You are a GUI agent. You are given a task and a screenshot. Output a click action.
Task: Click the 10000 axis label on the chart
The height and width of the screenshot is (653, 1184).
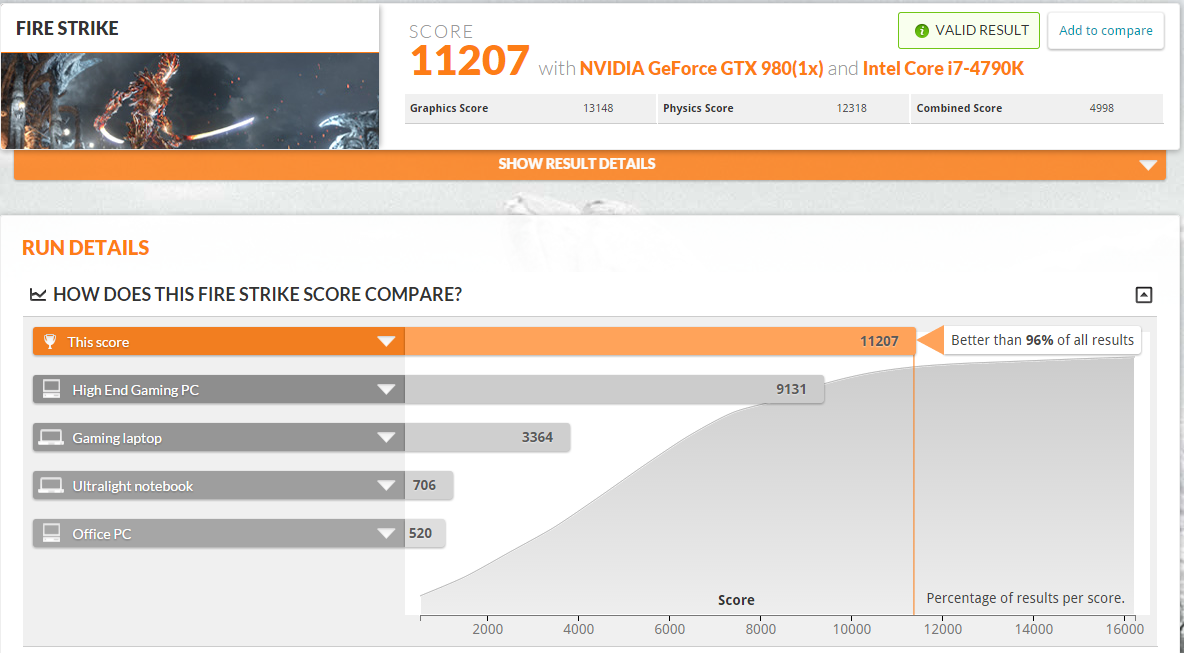852,630
